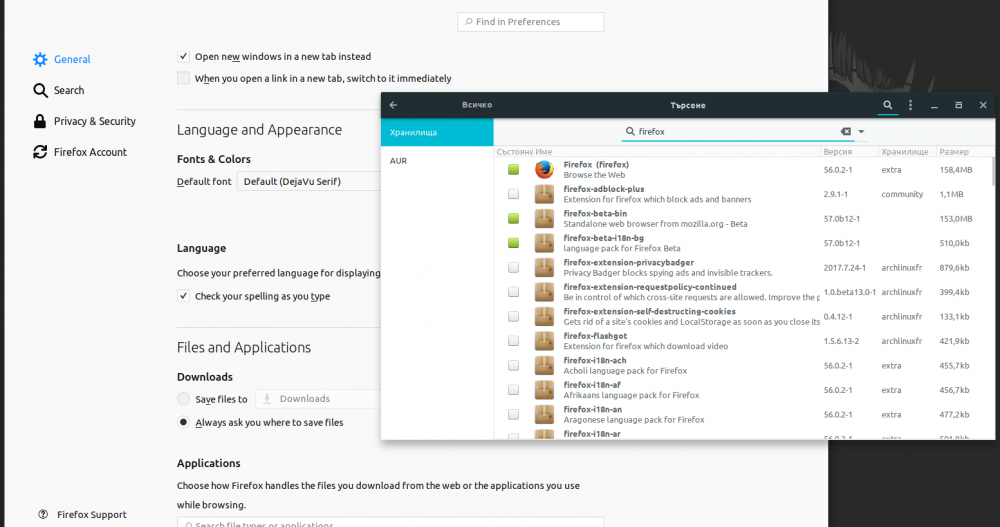Image resolution: width=1000 pixels, height=527 pixels.
Task: Click the search icon in package manager header
Action: click(887, 105)
